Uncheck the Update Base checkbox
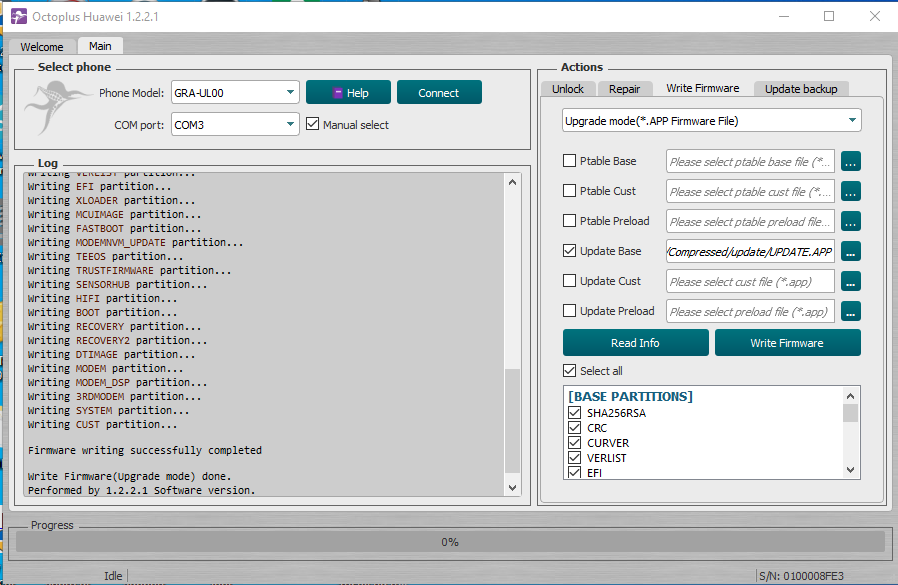Viewport: 898px width, 585px height. [x=569, y=251]
